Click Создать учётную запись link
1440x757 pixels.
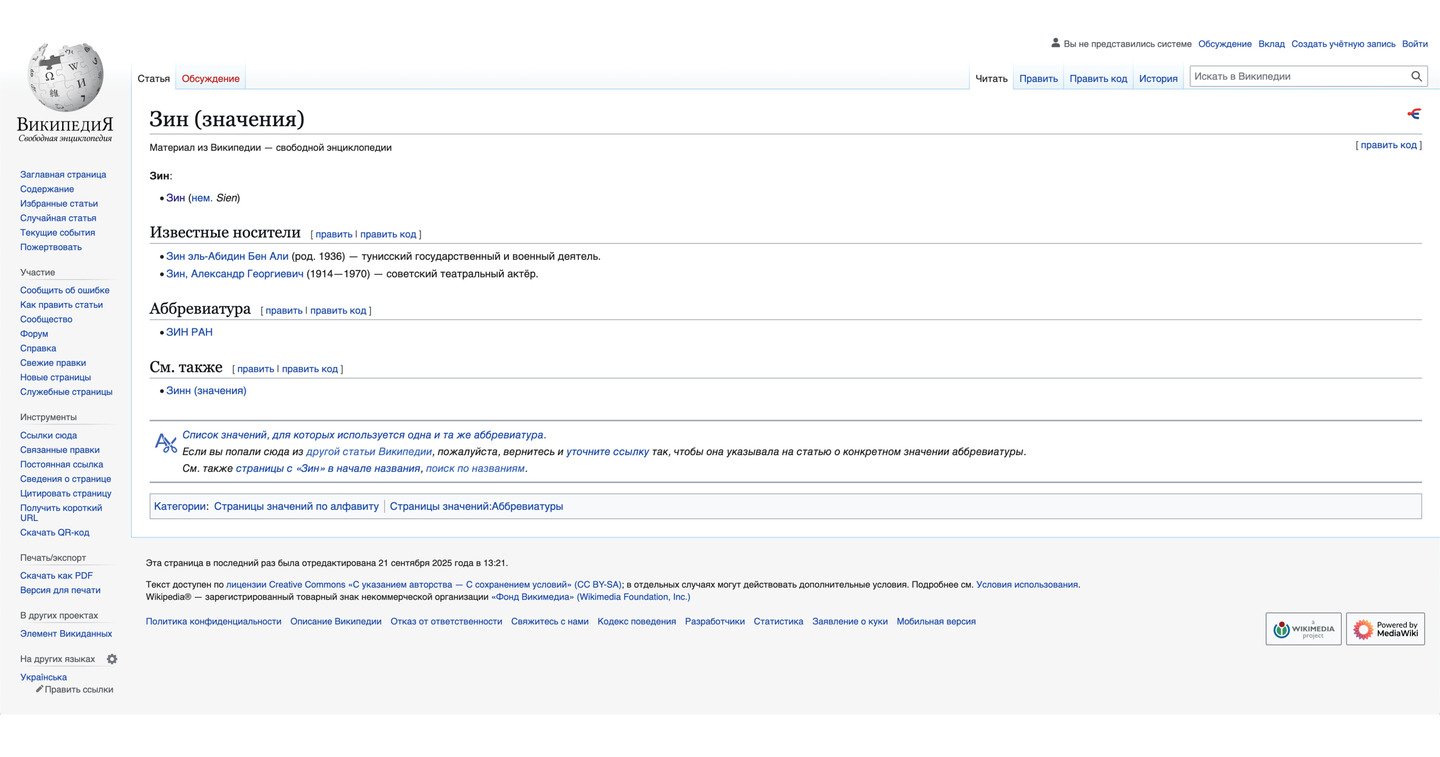click(1342, 44)
